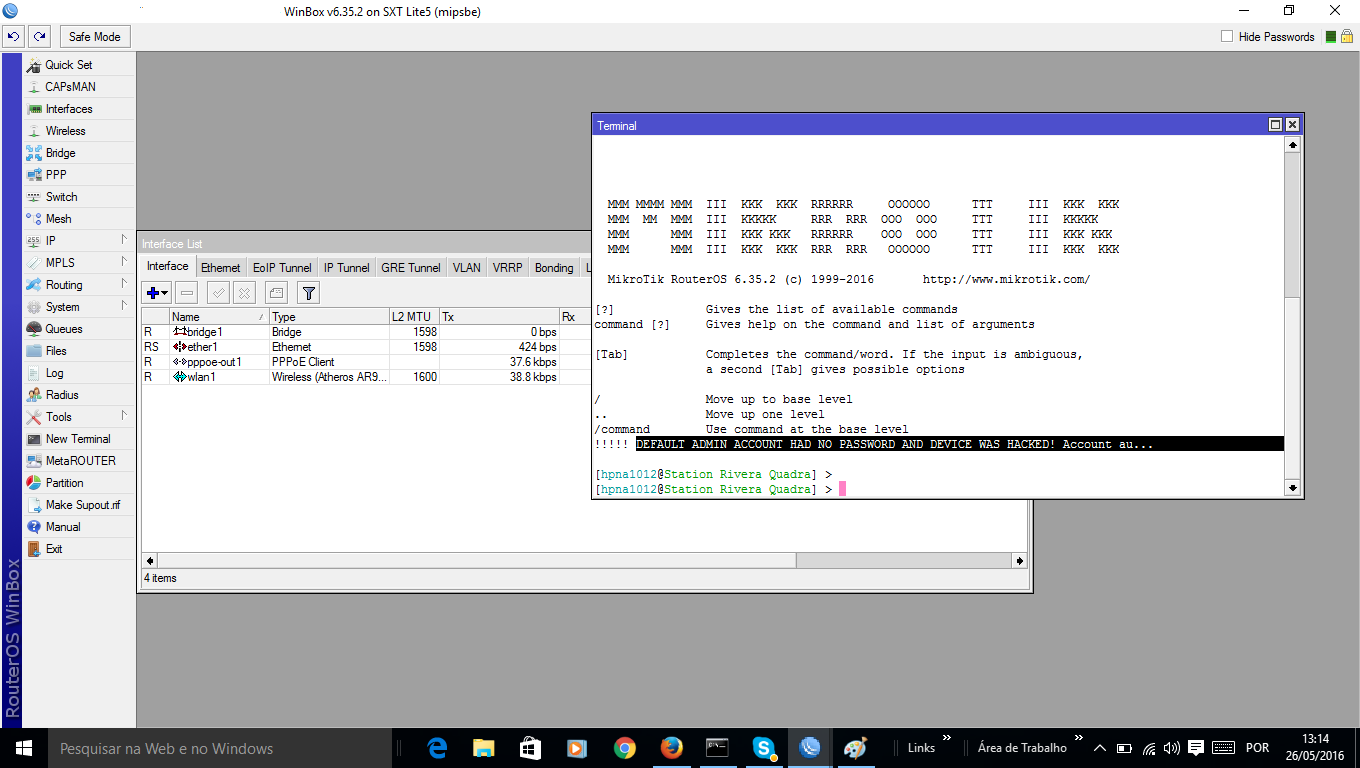
Task: Click terminal scrollbar down arrow
Action: pyautogui.click(x=1292, y=488)
